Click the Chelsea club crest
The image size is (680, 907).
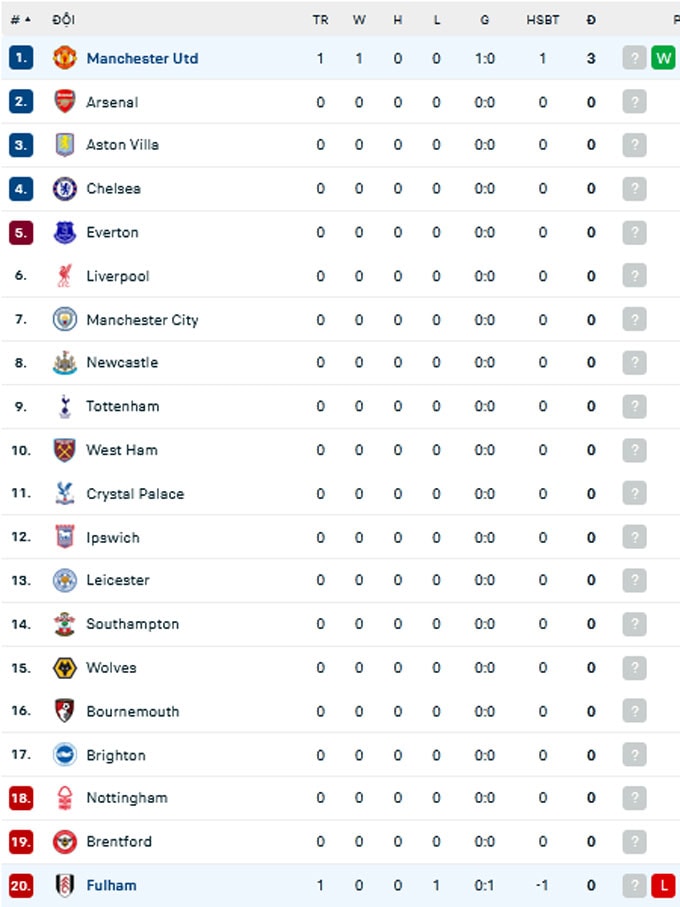click(65, 189)
